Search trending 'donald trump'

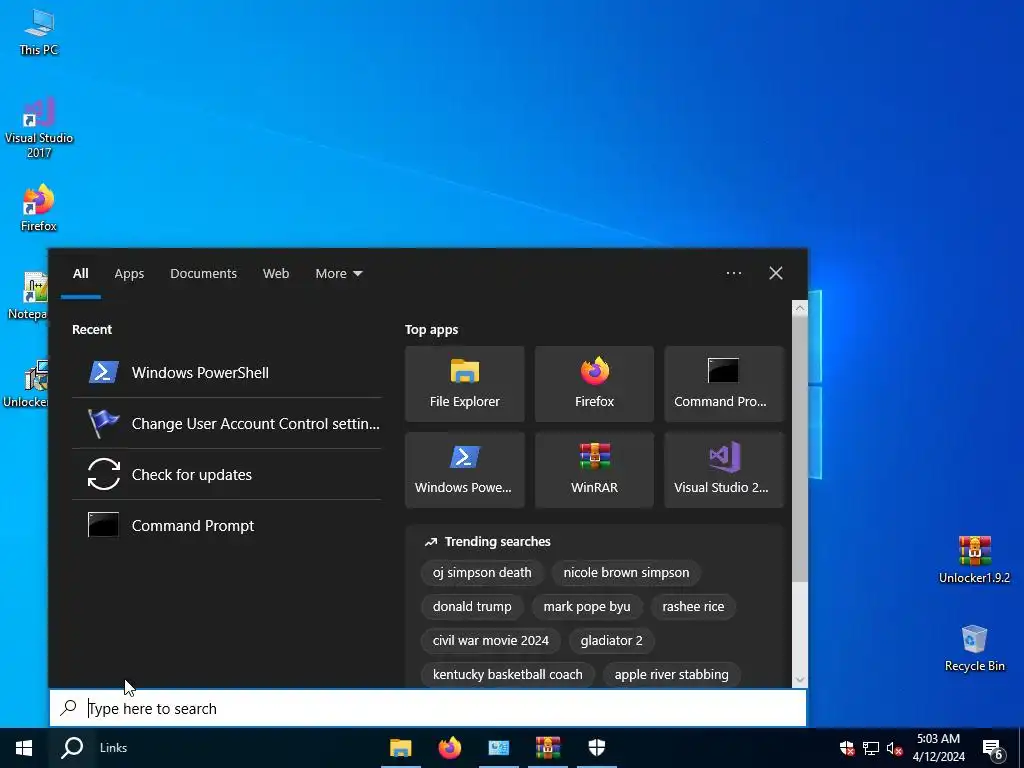pos(472,607)
